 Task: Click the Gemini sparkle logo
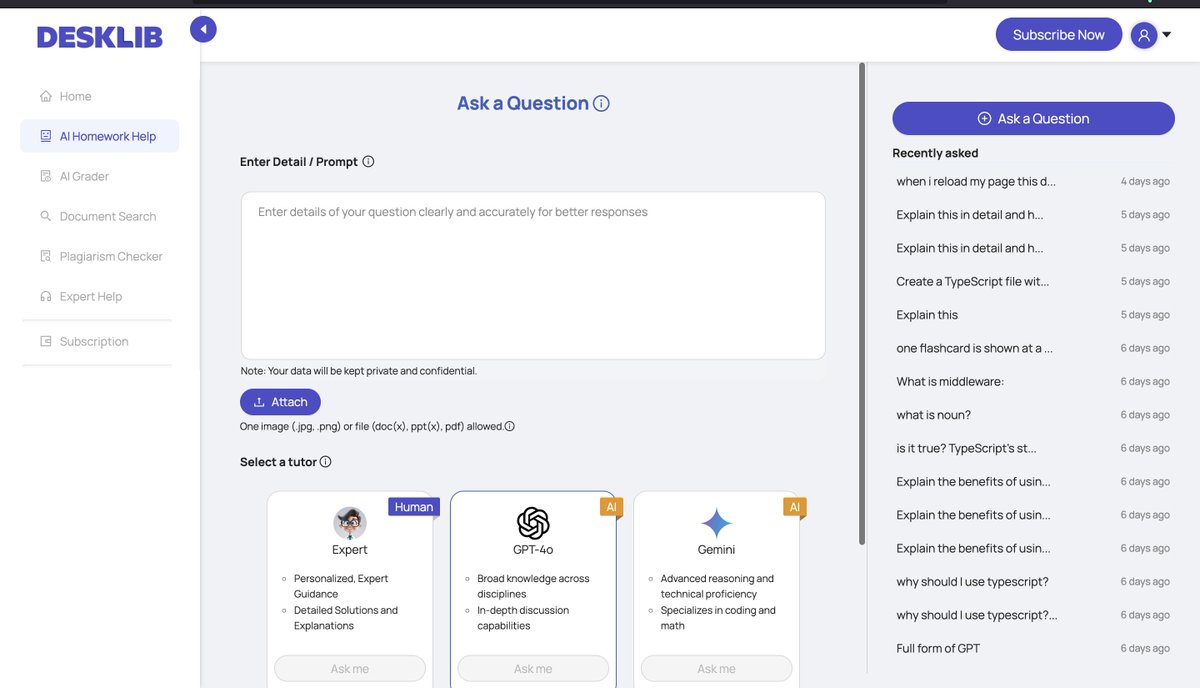(x=716, y=523)
